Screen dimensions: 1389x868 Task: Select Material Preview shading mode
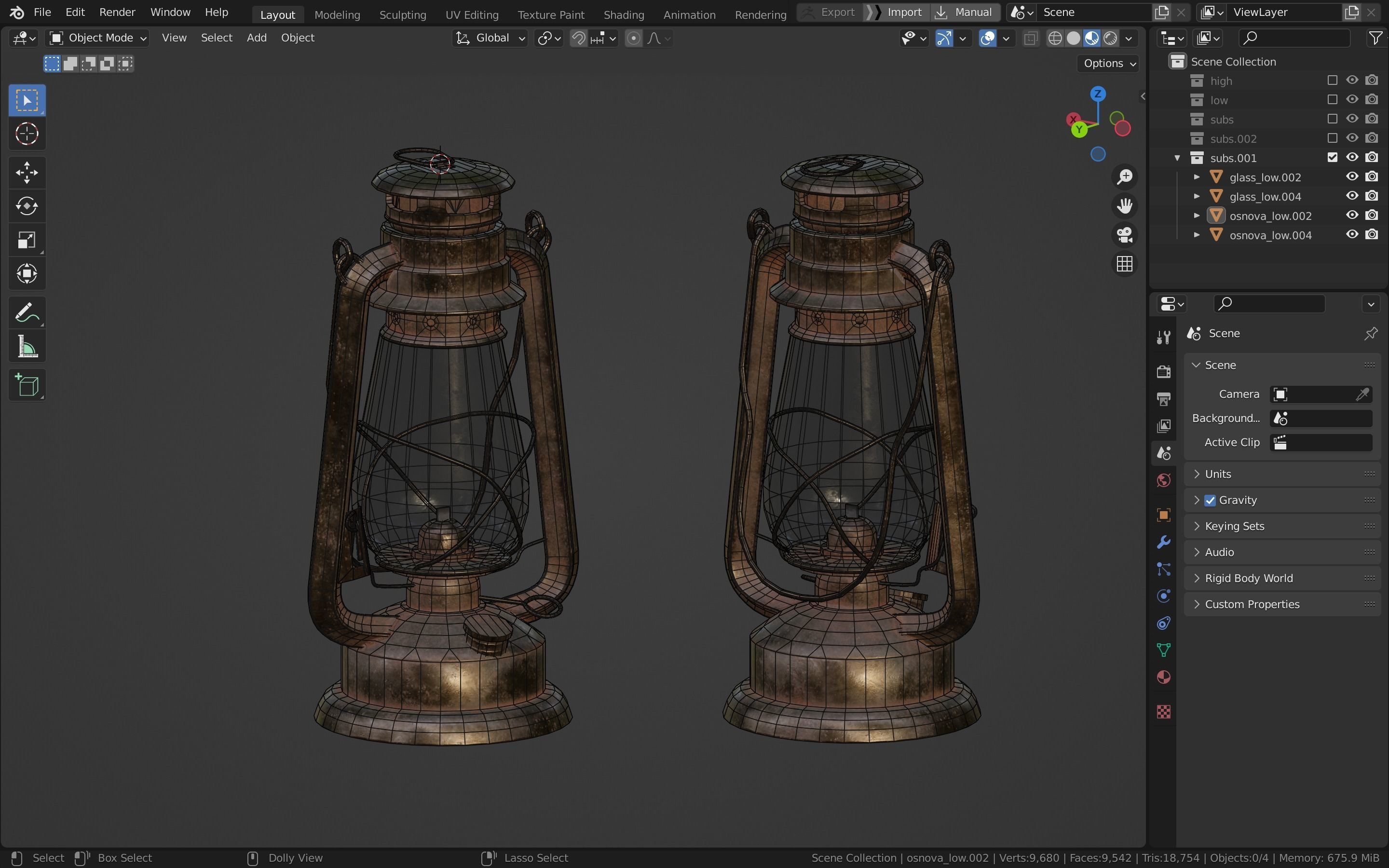point(1092,39)
